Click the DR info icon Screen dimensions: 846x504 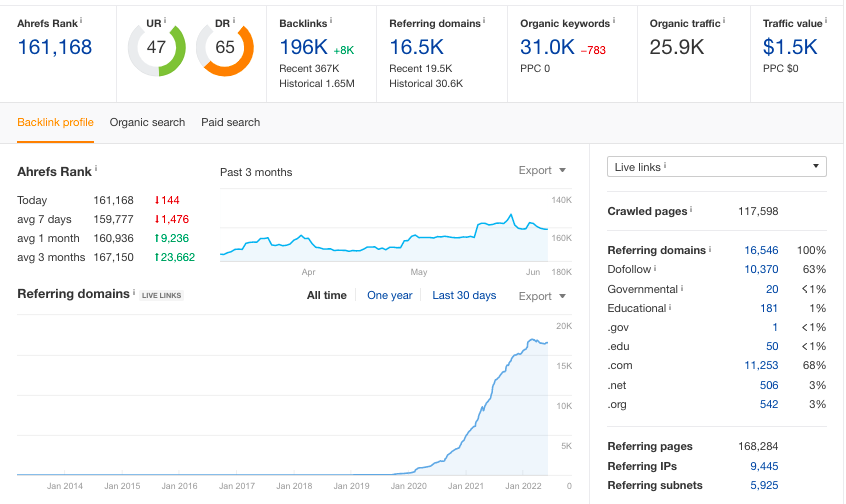click(234, 21)
